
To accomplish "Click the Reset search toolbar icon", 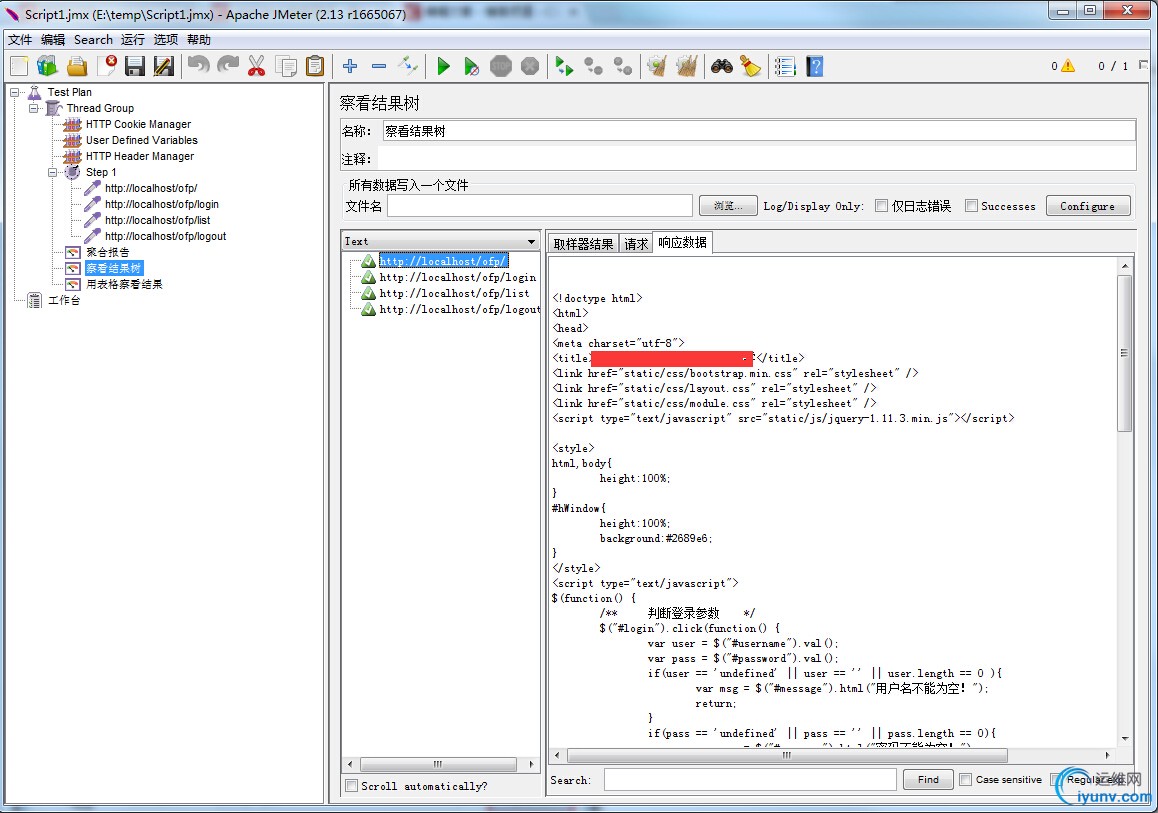I will coord(750,66).
